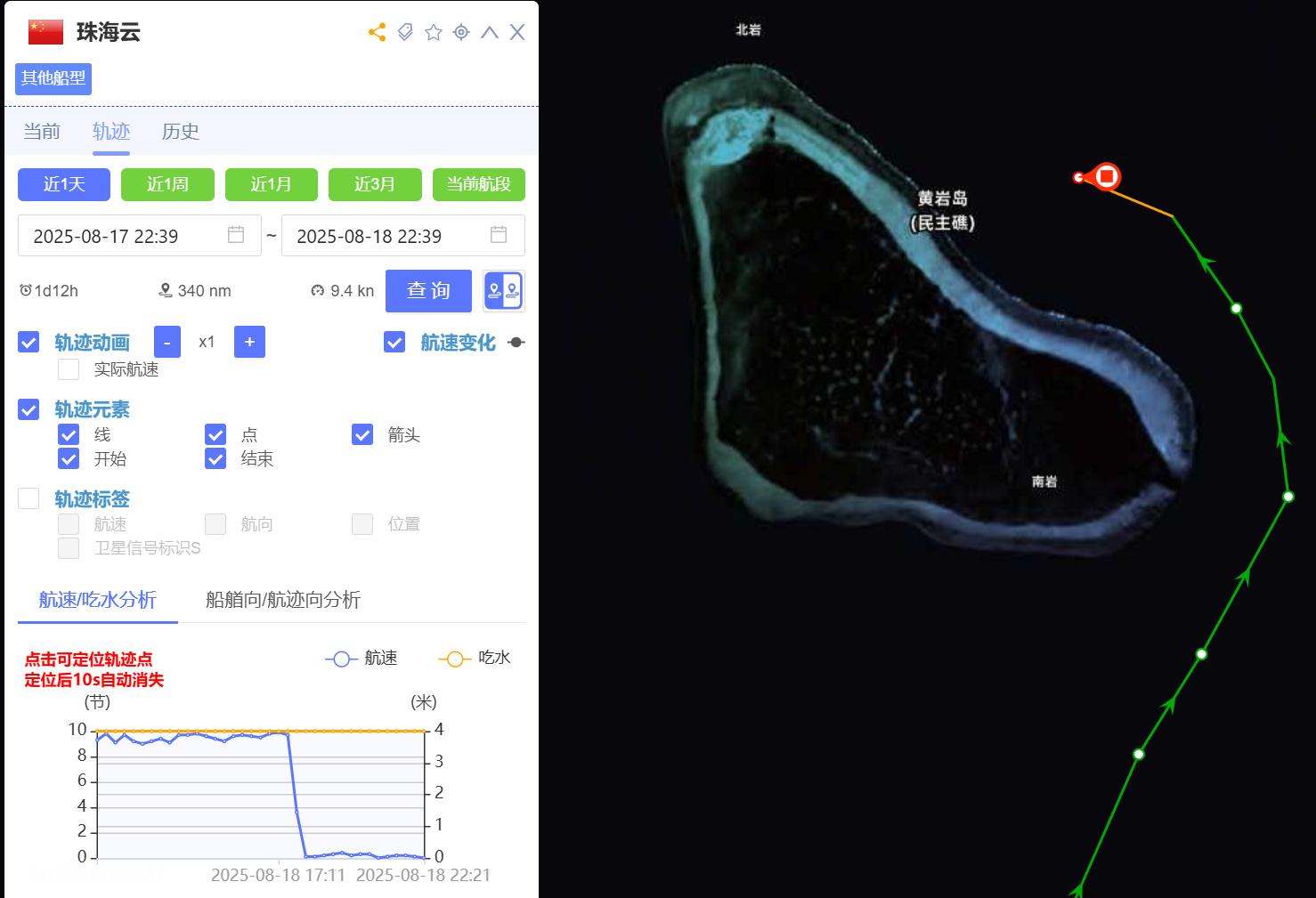Viewport: 1316px width, 898px height.
Task: Click the locate target icon
Action: (461, 33)
